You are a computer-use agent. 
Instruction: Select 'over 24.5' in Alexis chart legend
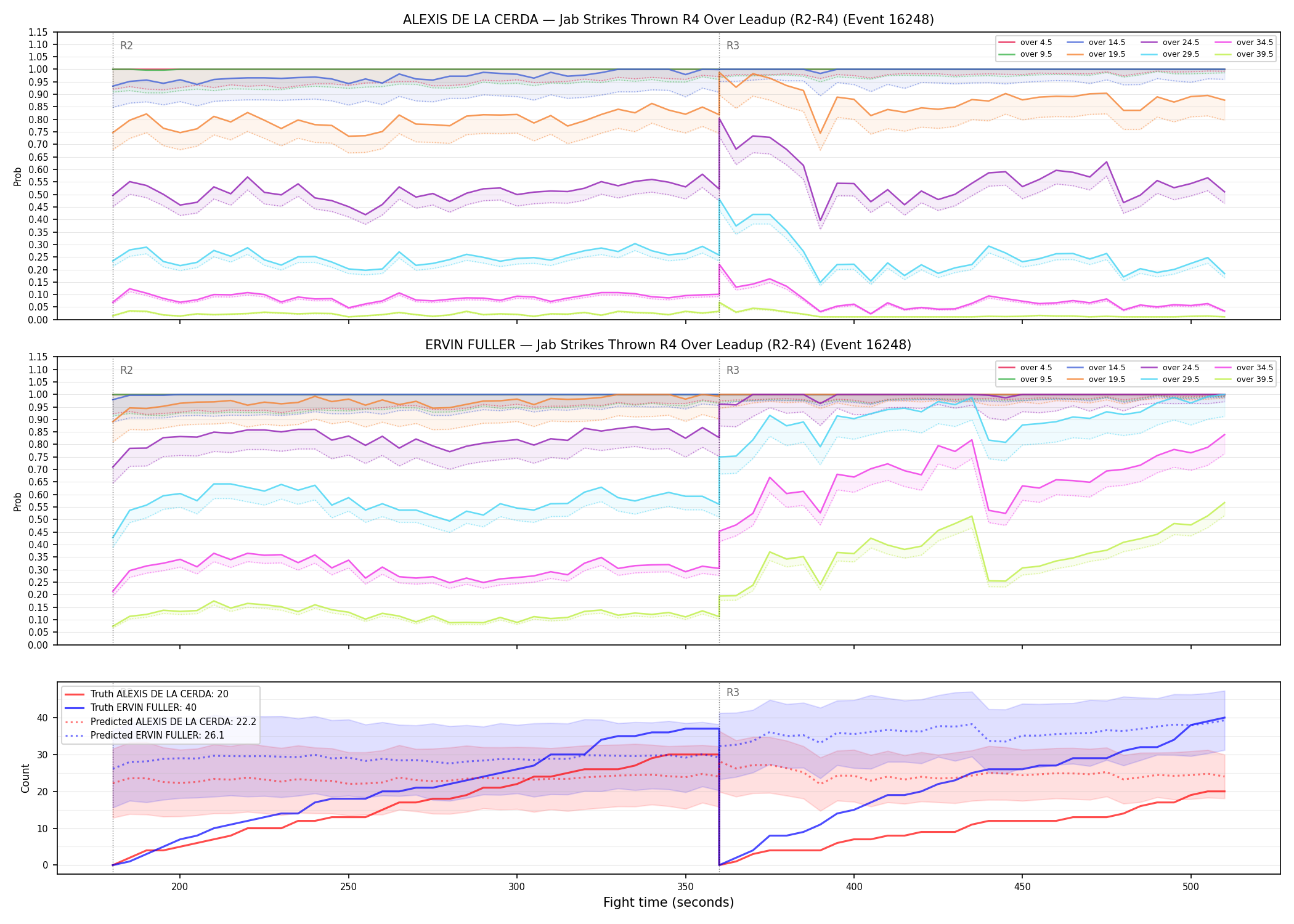coord(1170,43)
